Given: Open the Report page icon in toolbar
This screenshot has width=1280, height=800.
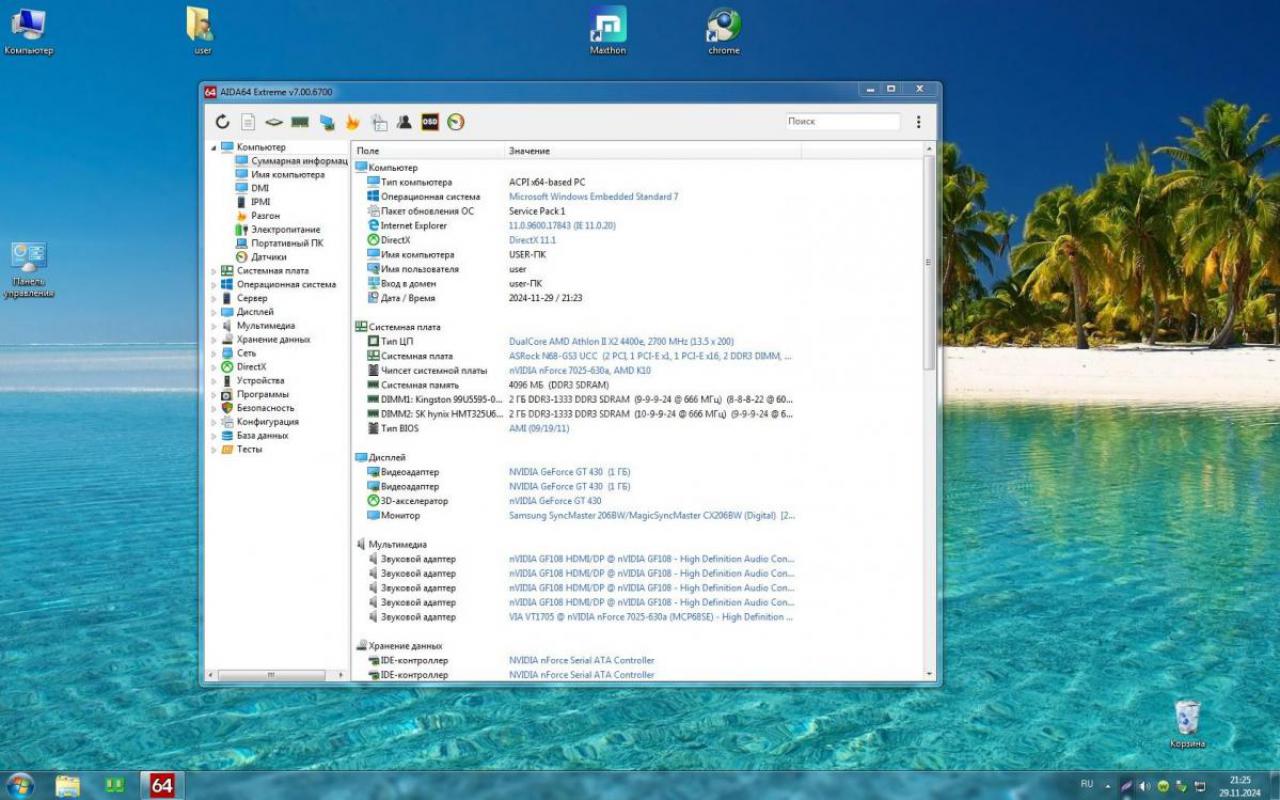Looking at the screenshot, I should (248, 122).
